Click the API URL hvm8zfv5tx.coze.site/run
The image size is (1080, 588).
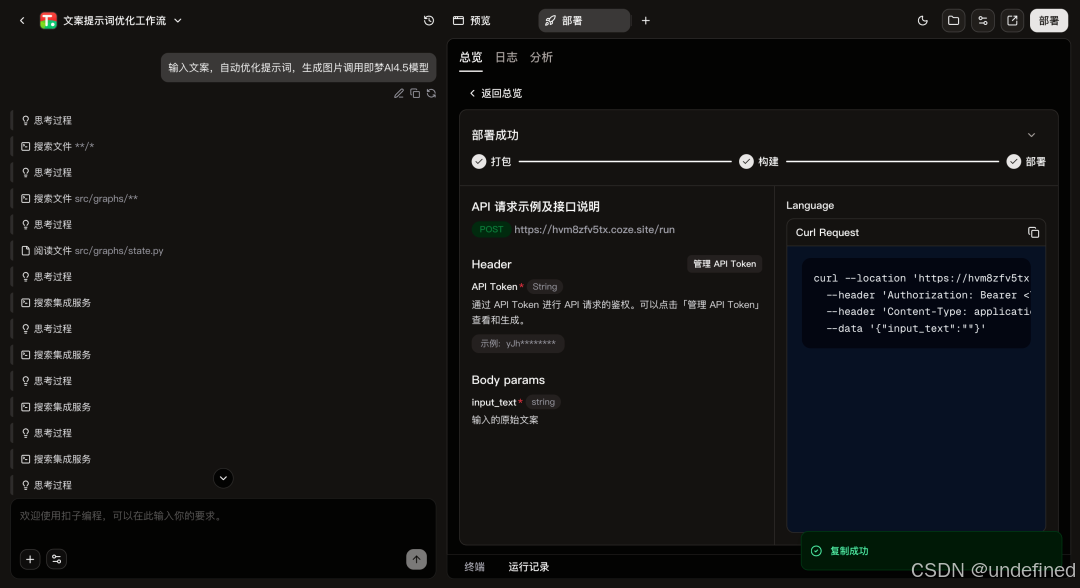click(x=594, y=230)
